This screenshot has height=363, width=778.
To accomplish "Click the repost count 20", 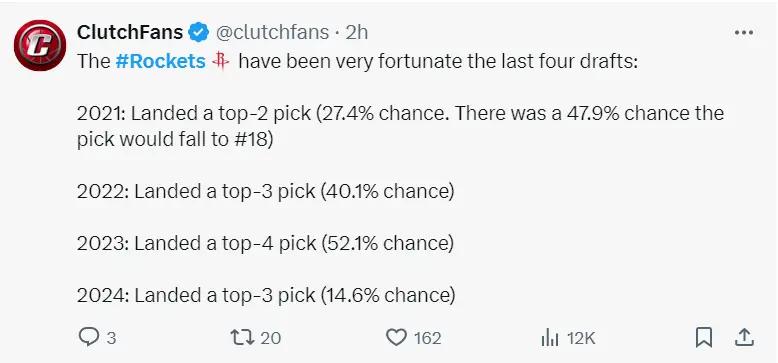I will tap(270, 338).
